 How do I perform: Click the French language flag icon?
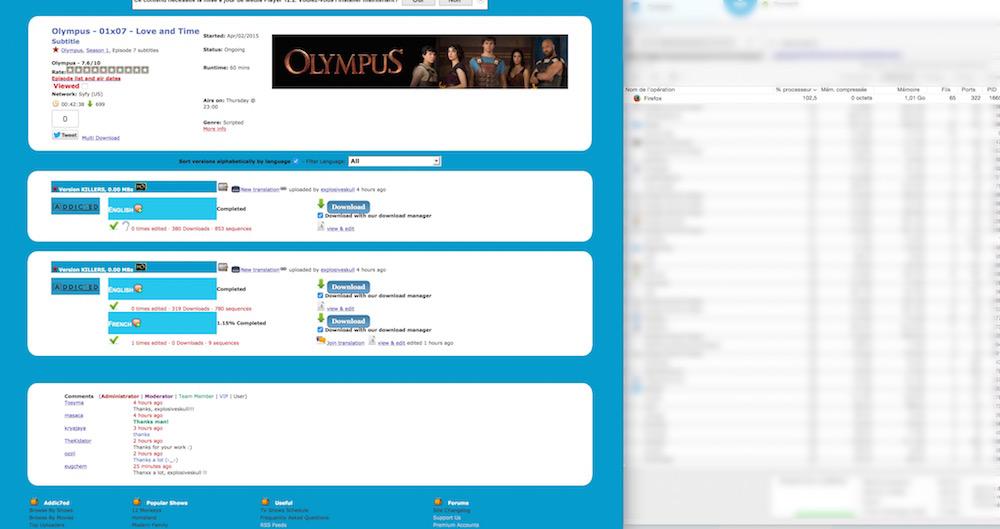click(137, 323)
